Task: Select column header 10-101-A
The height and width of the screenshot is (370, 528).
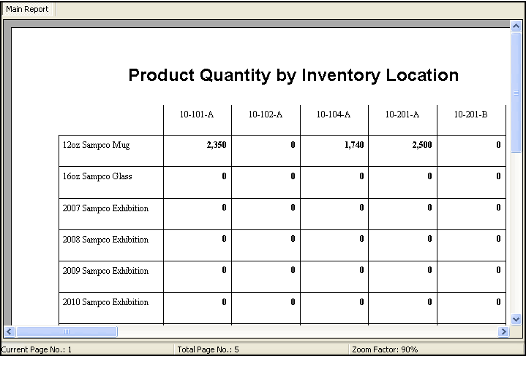Action: 197,115
